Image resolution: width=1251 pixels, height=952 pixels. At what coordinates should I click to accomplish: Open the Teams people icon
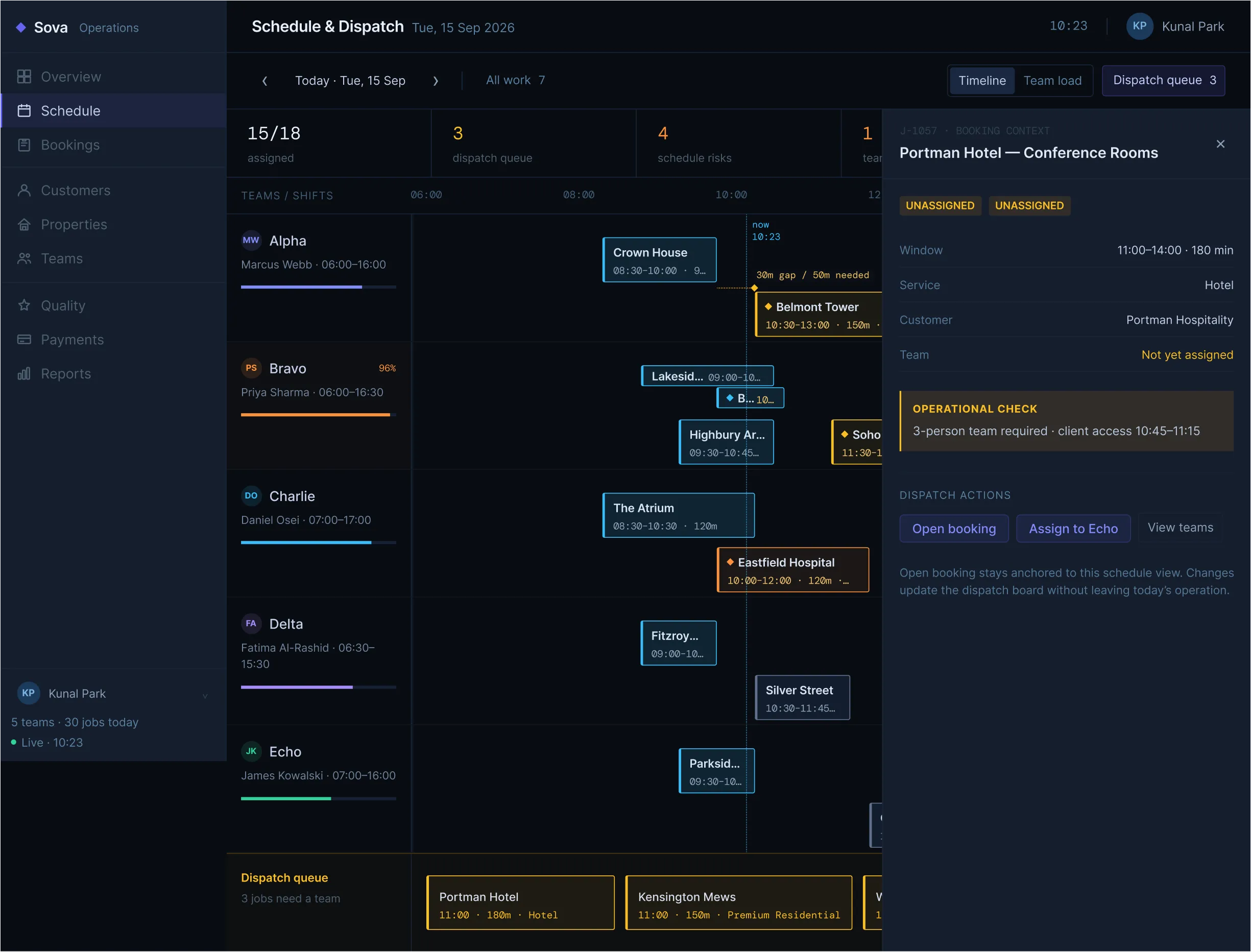point(24,258)
